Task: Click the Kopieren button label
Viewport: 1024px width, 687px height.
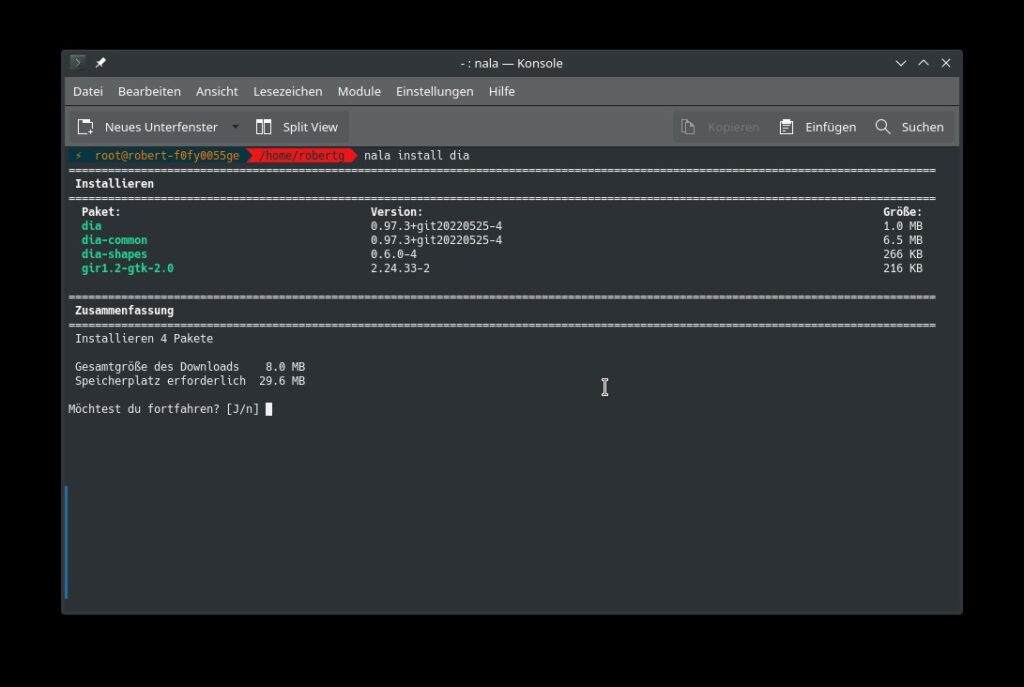Action: pyautogui.click(x=733, y=127)
